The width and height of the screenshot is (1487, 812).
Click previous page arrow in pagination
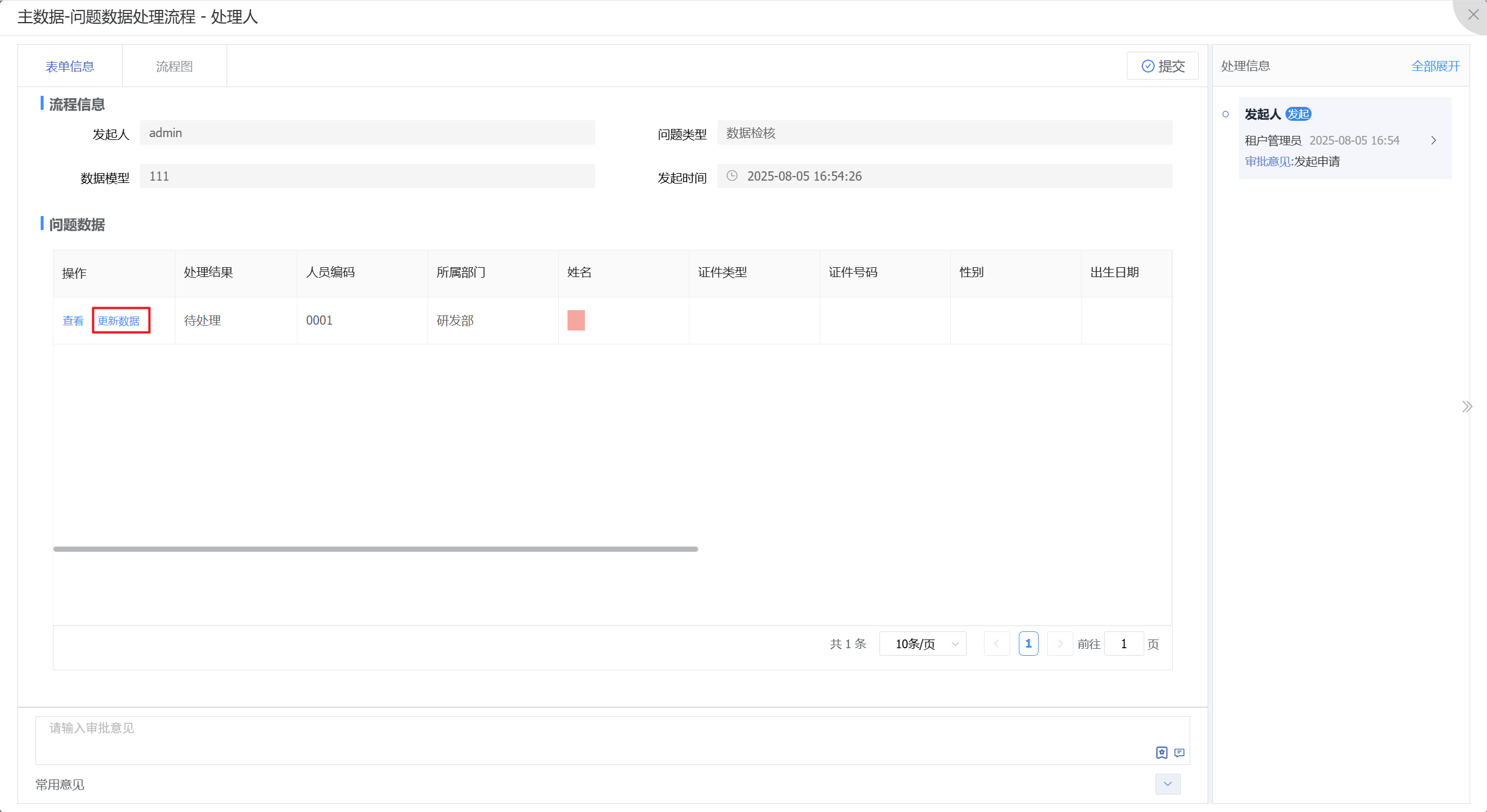click(x=997, y=644)
